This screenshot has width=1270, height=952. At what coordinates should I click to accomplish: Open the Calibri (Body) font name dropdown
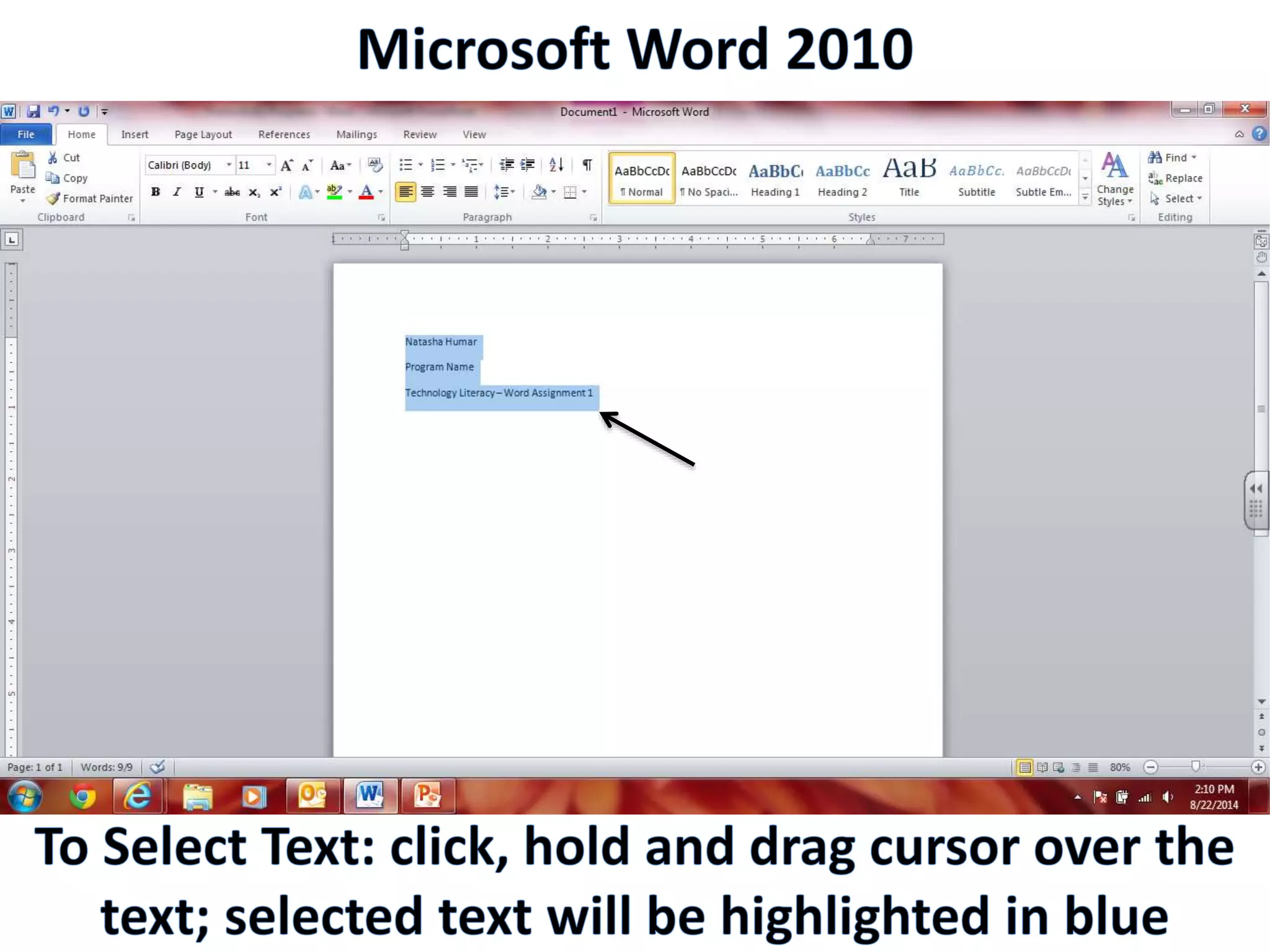[x=229, y=165]
